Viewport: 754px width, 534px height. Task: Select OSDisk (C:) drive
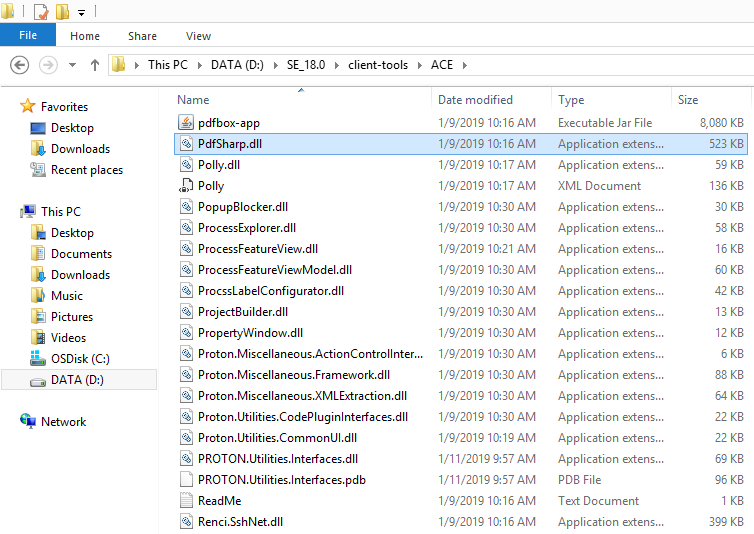coord(80,359)
